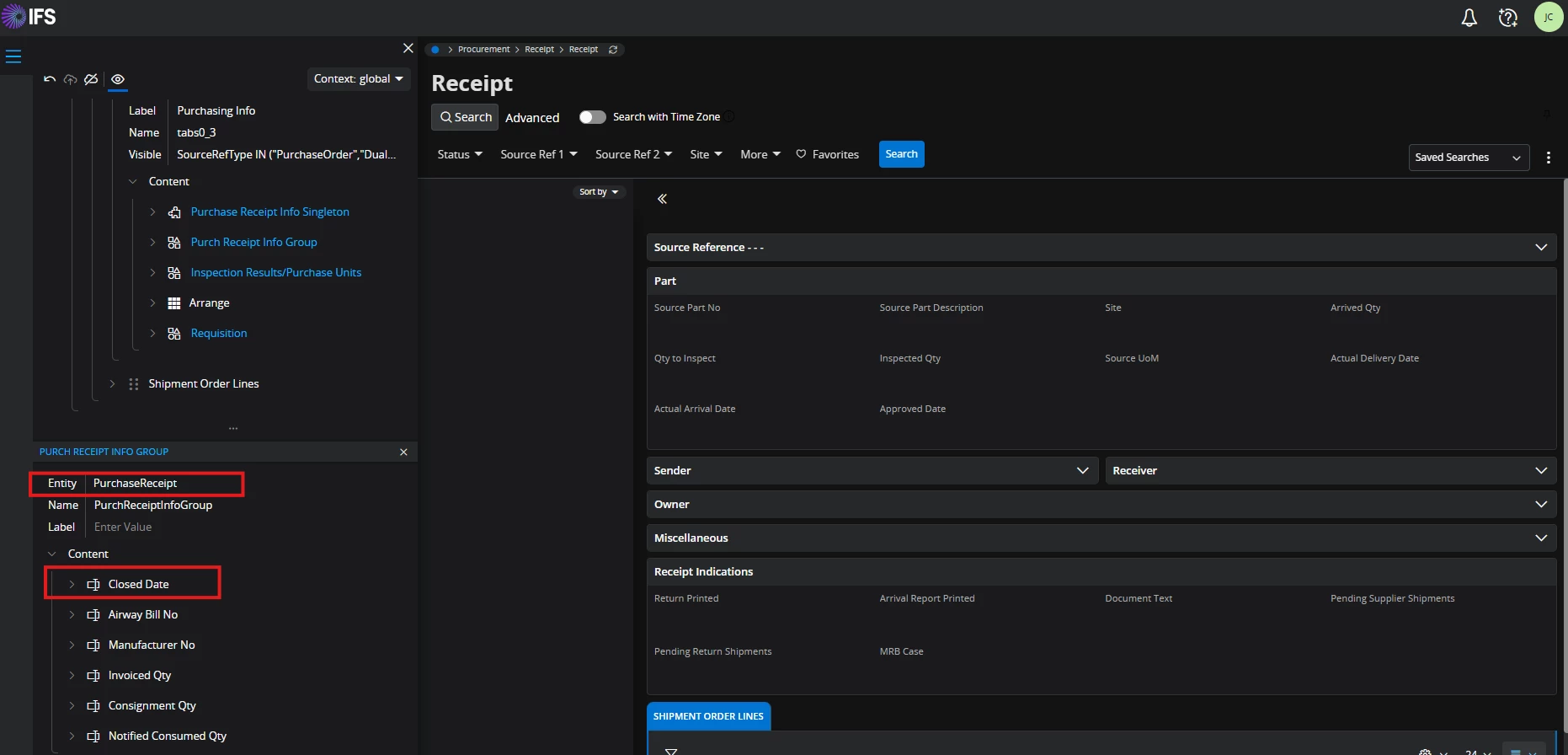Click the blue home dot in the breadcrumb
1568x755 pixels.
[x=435, y=50]
